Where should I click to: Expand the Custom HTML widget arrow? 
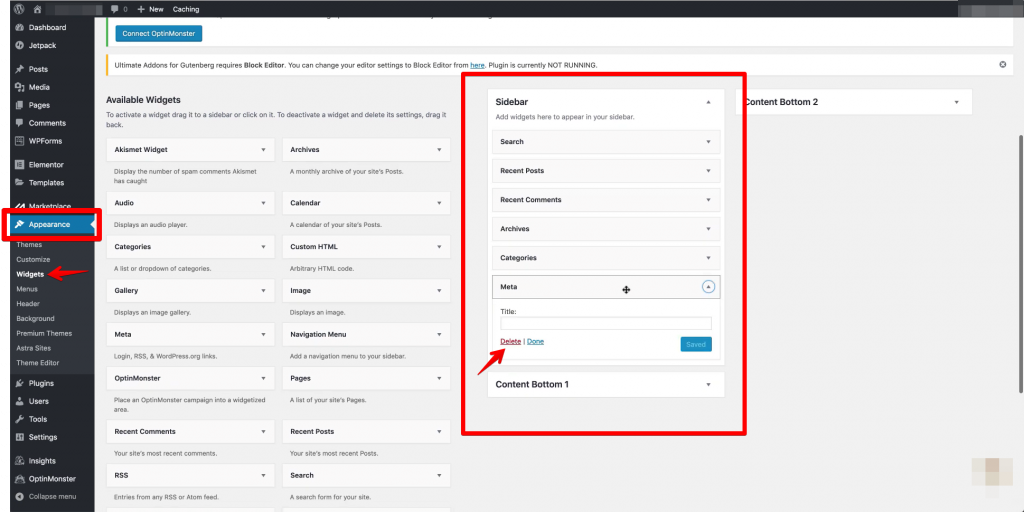pos(439,247)
